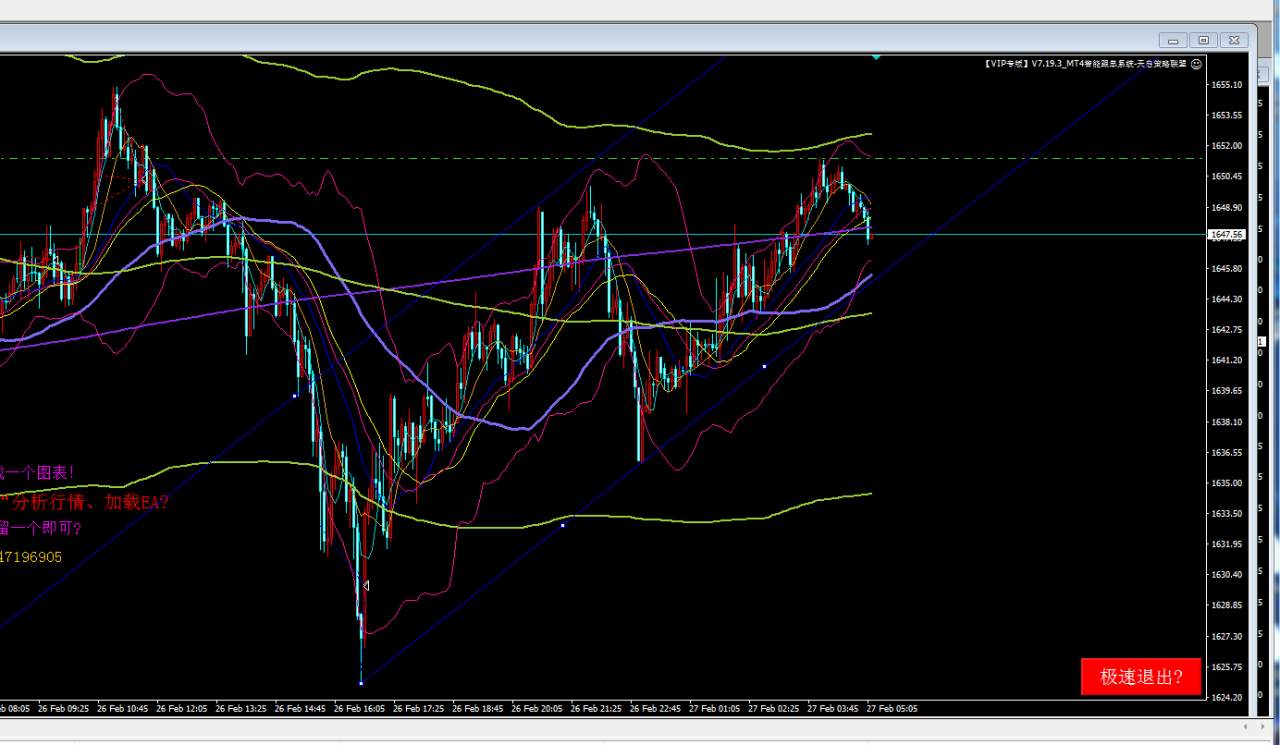Click price axis label 1655.10
This screenshot has width=1280, height=745.
point(1226,85)
